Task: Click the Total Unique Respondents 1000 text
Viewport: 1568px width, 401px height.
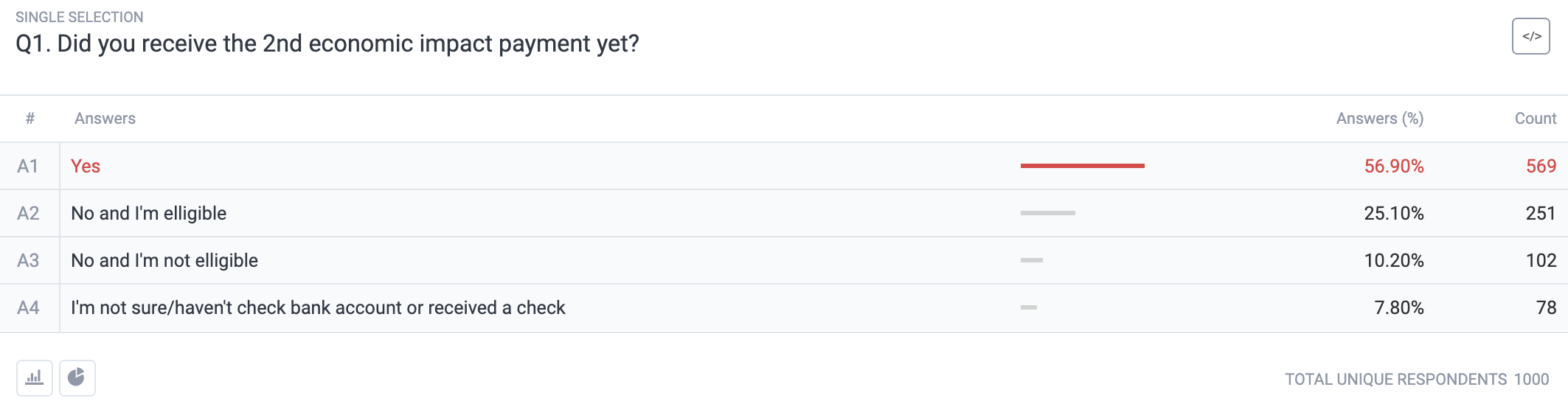Action: [x=1417, y=379]
